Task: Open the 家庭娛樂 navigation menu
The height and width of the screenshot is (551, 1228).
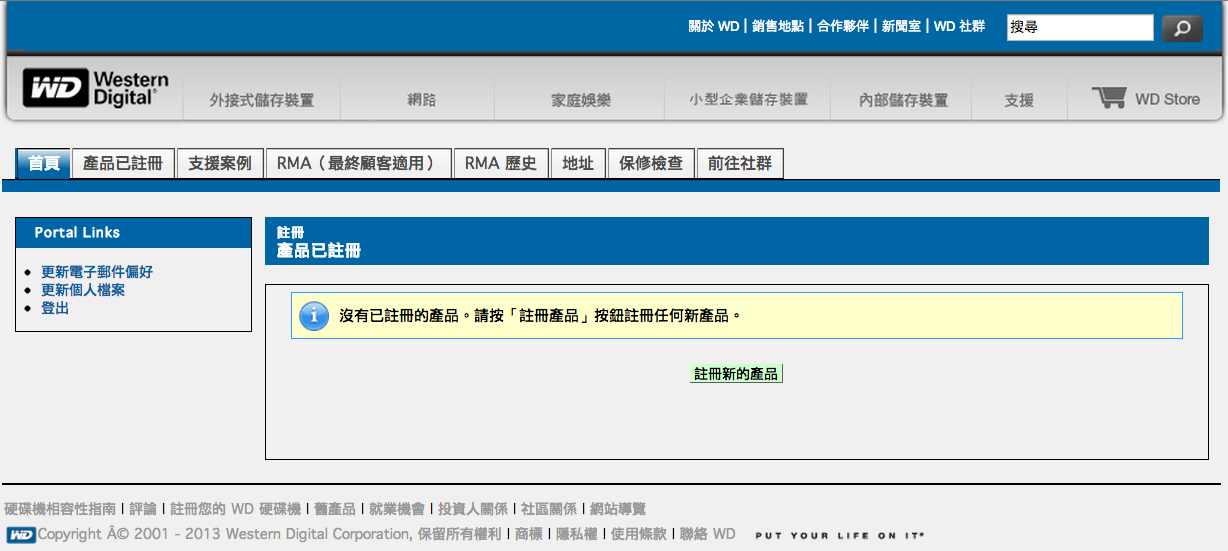Action: 581,100
